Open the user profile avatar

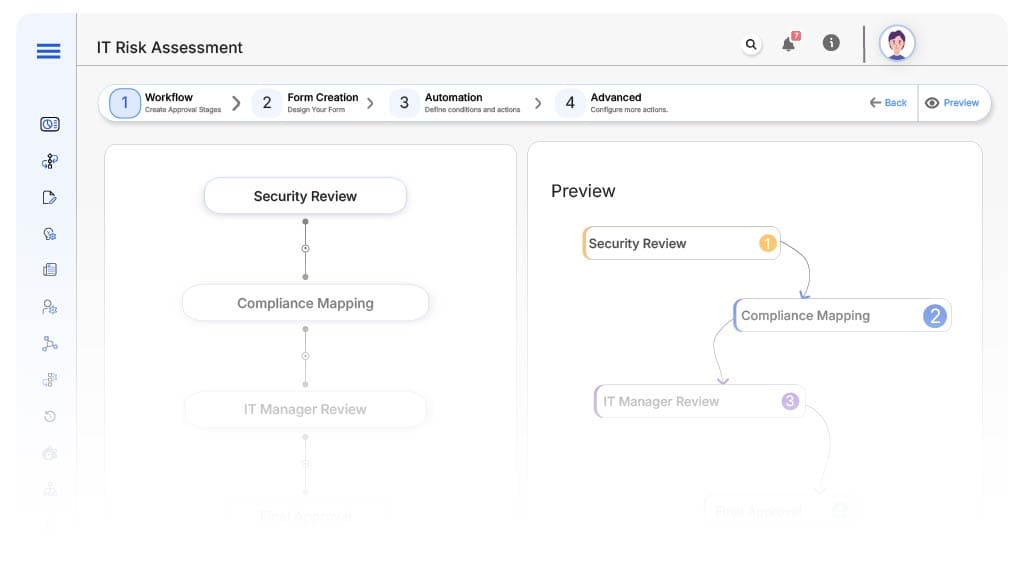pos(897,43)
